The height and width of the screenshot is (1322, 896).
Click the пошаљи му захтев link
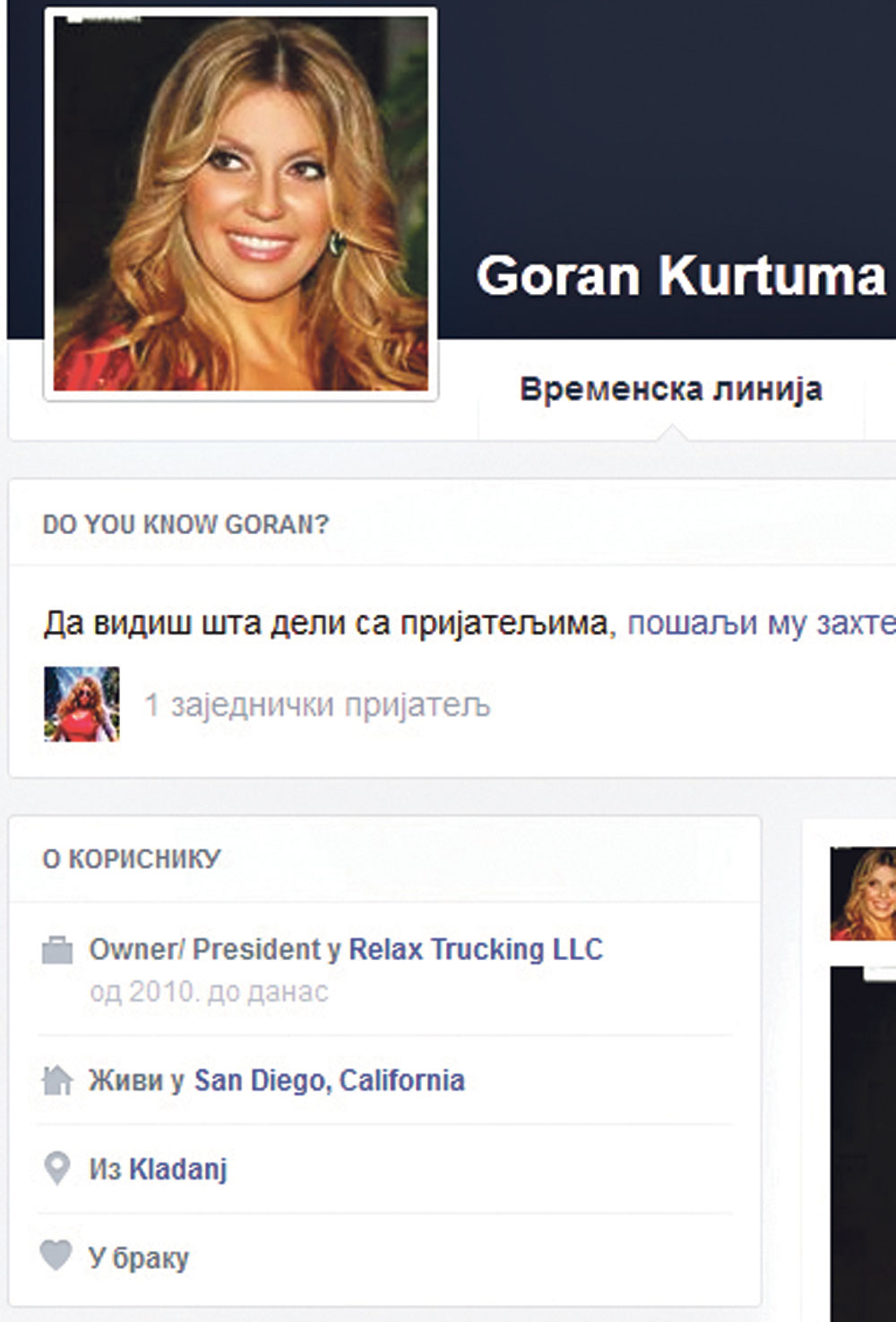click(761, 622)
